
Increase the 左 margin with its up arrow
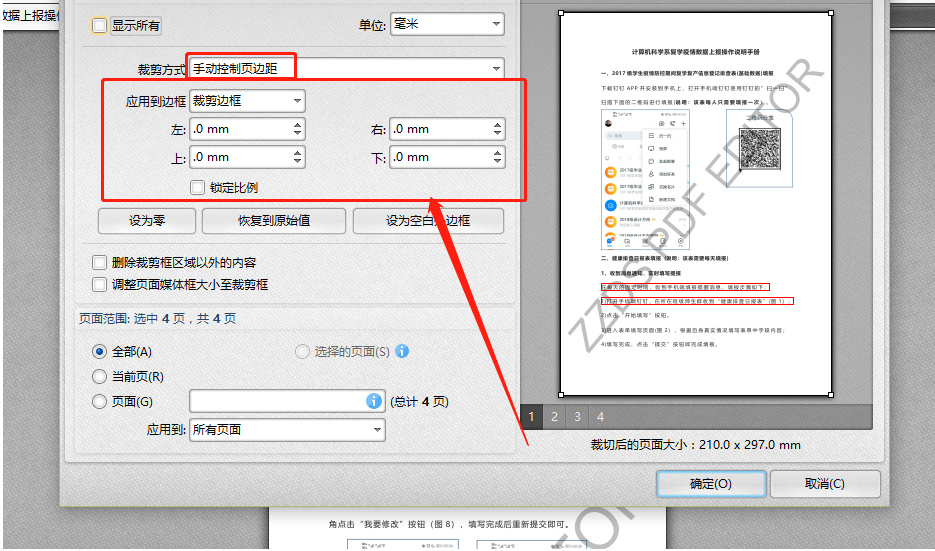point(298,125)
